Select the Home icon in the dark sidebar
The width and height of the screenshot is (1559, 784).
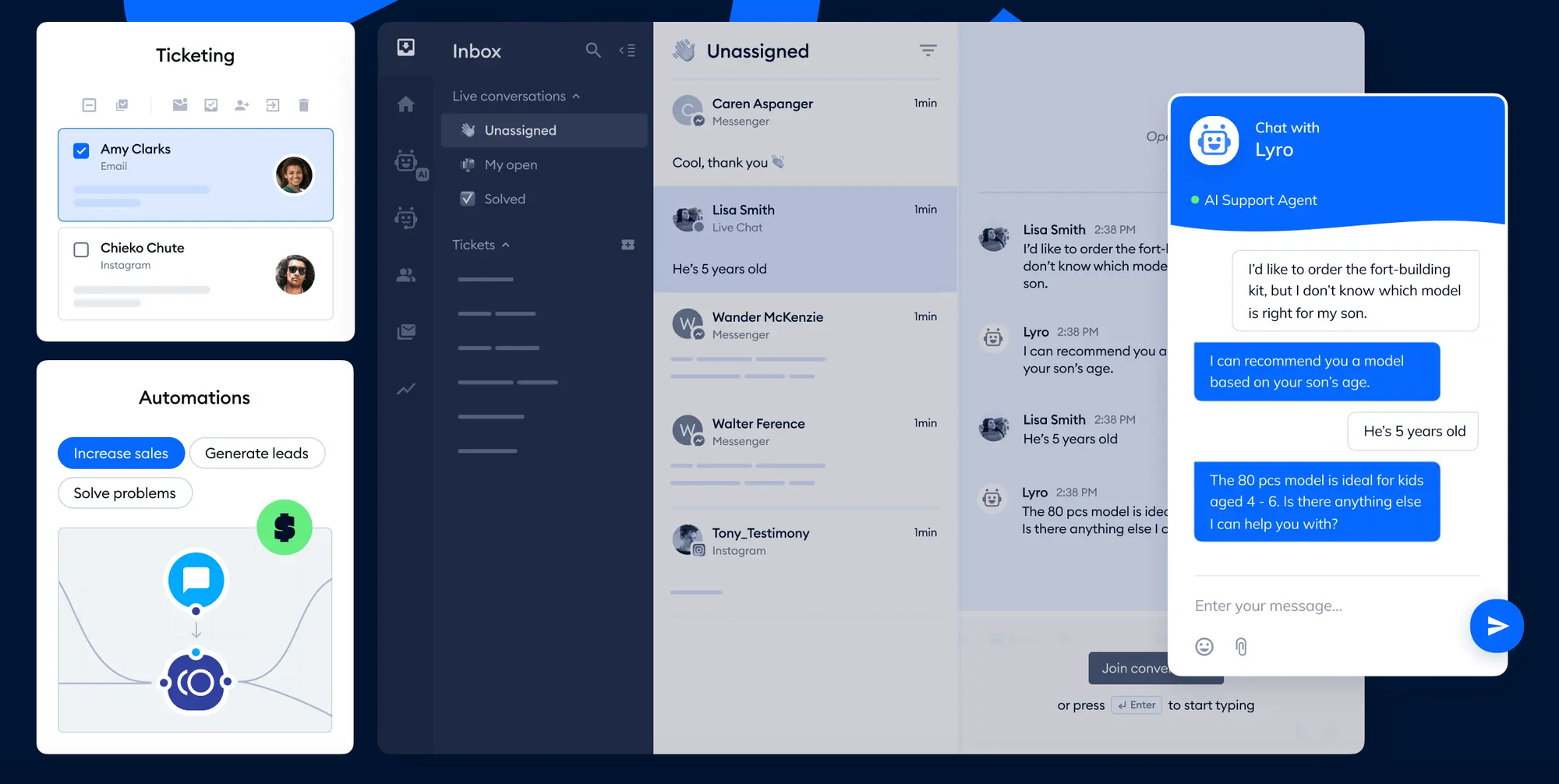[x=406, y=104]
